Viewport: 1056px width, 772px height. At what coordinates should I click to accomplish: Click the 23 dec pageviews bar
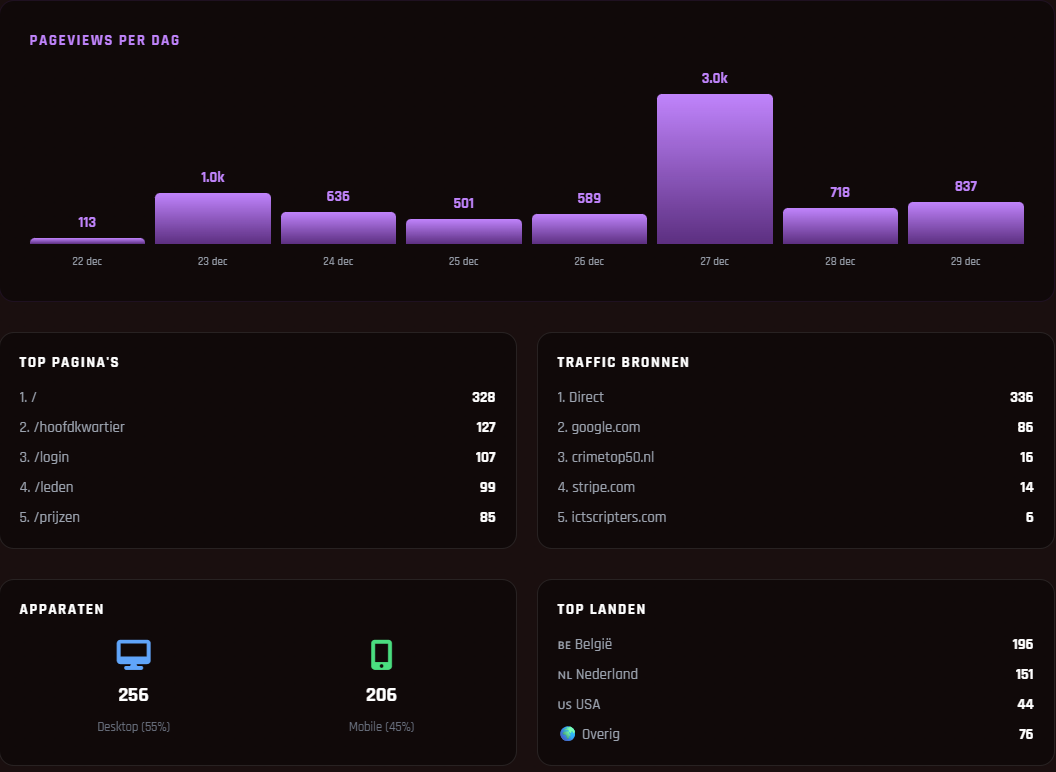(212, 219)
